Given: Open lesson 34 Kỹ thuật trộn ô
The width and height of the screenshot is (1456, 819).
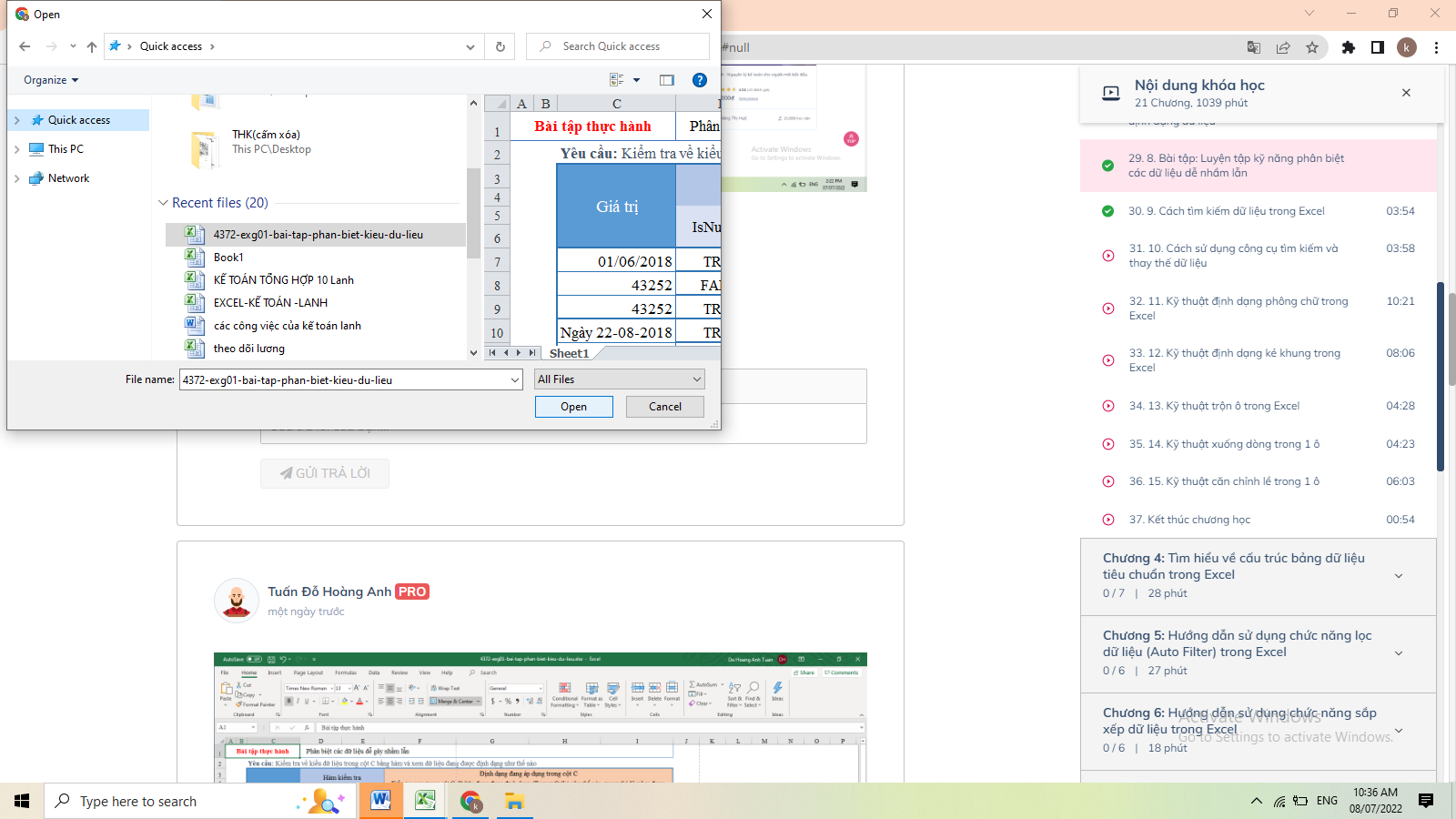Looking at the screenshot, I should coord(1259,406).
